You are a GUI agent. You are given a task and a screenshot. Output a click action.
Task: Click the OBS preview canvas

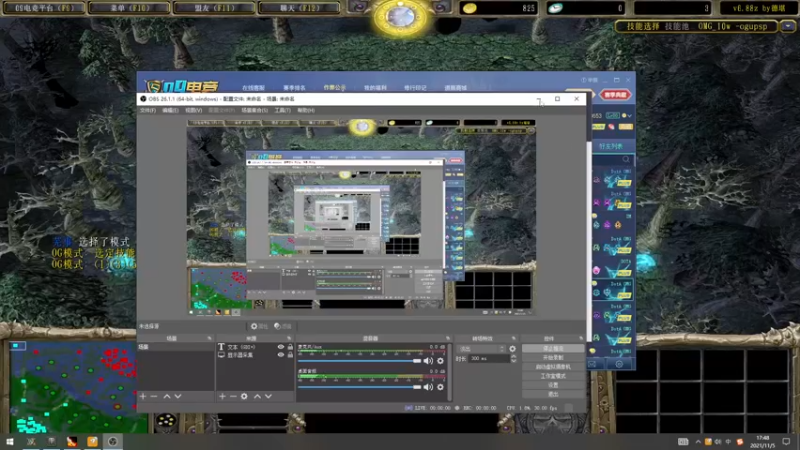click(x=361, y=216)
